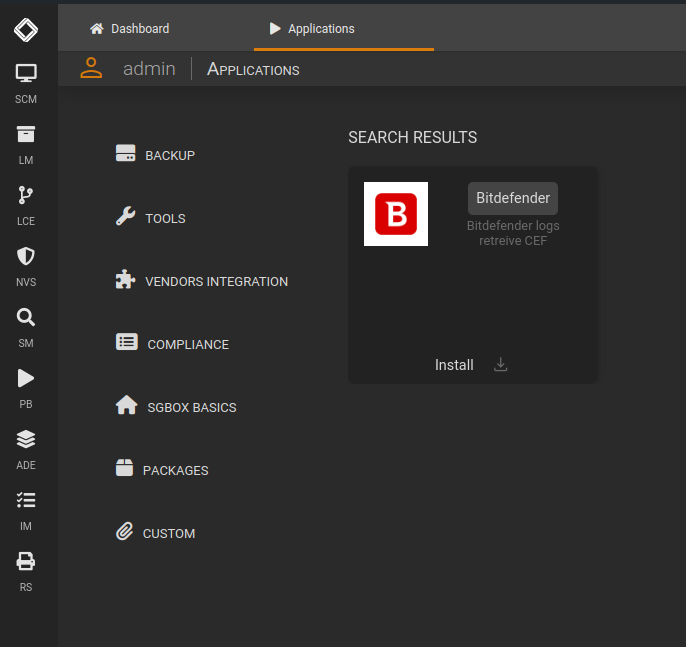
Task: Click the Bitdefender name label
Action: (513, 198)
